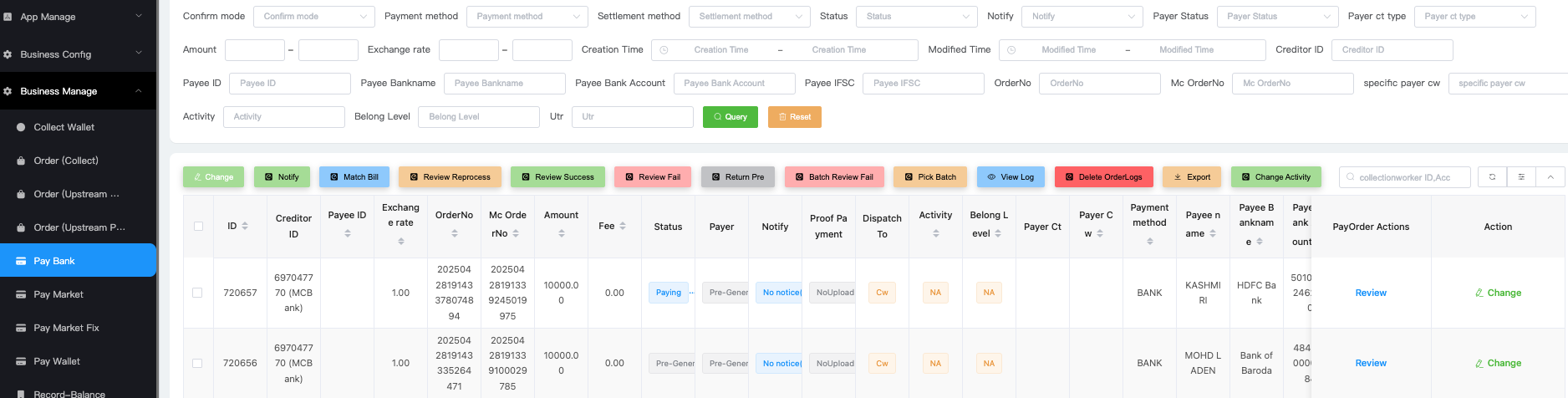Open Pay Wallet in the sidebar
The height and width of the screenshot is (398, 1568).
[x=57, y=361]
